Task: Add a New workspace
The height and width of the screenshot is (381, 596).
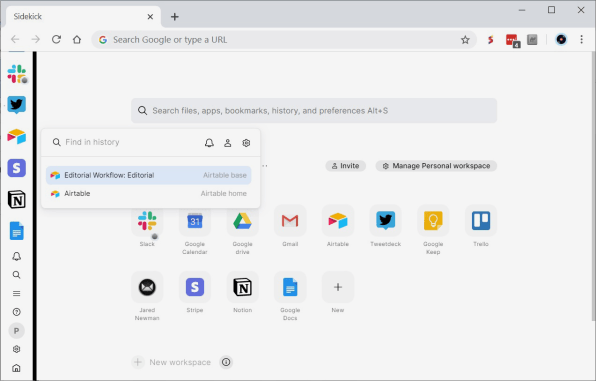Action: pos(171,362)
